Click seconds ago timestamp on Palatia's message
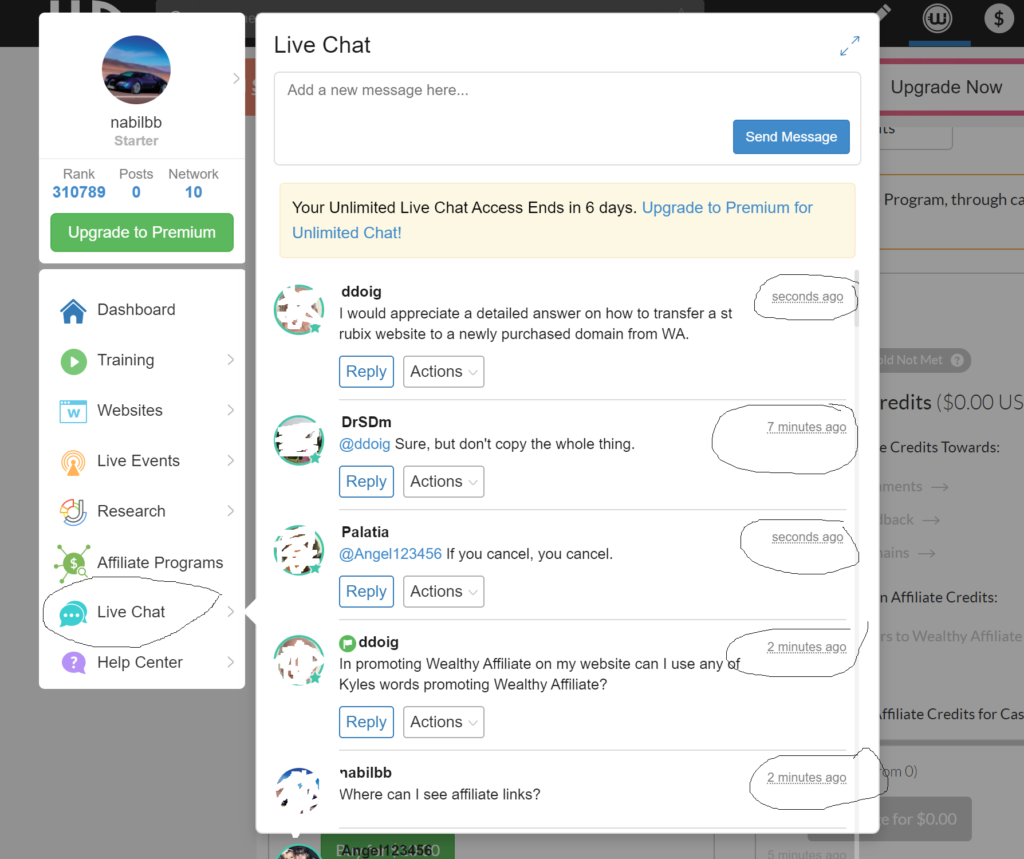 point(807,537)
